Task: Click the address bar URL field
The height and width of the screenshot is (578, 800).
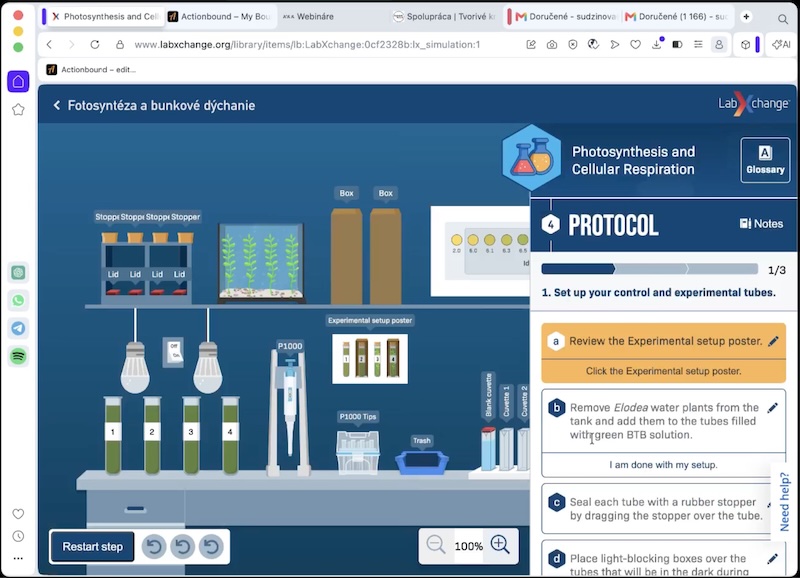Action: pos(307,44)
